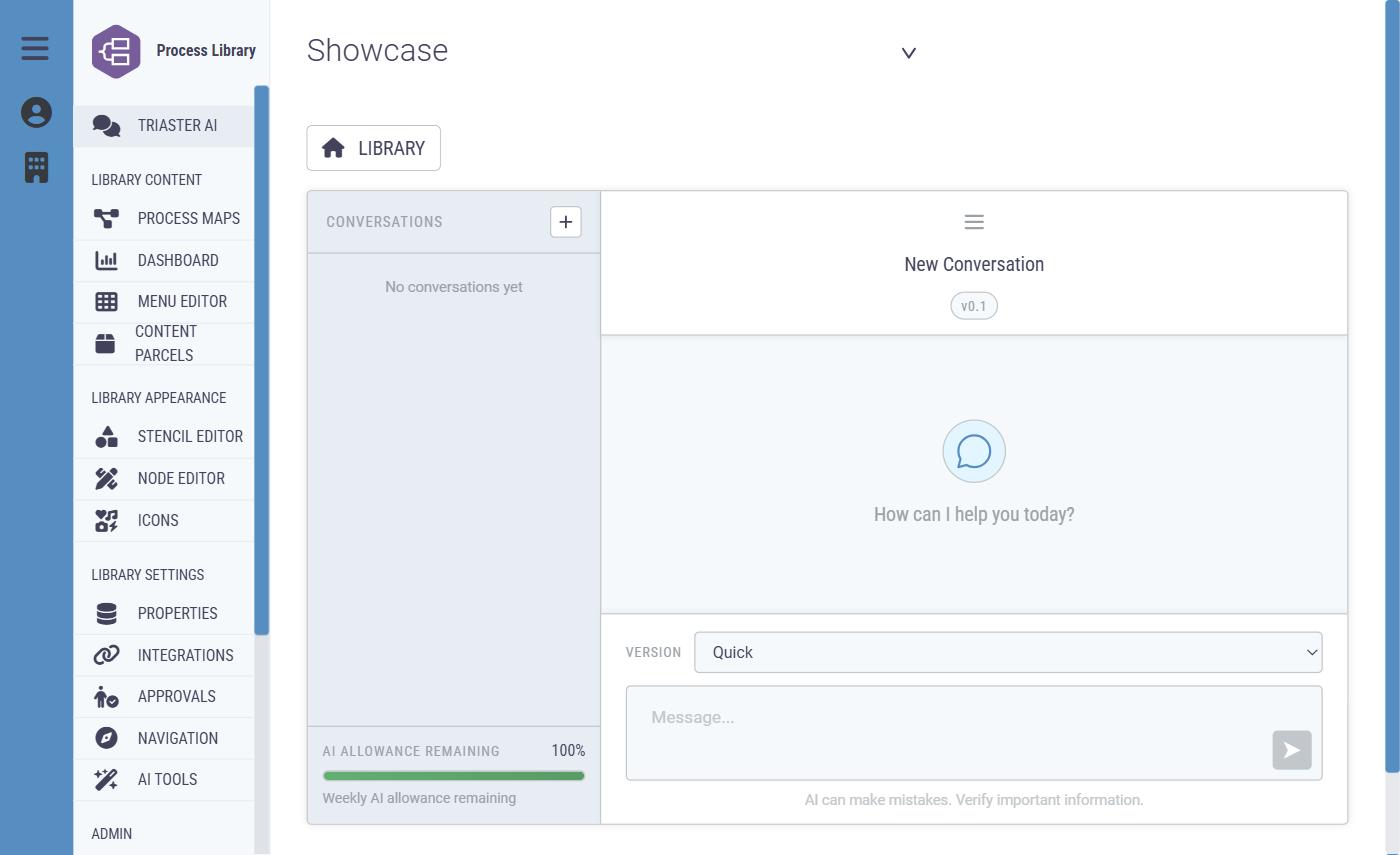Open Navigation settings

click(x=164, y=738)
